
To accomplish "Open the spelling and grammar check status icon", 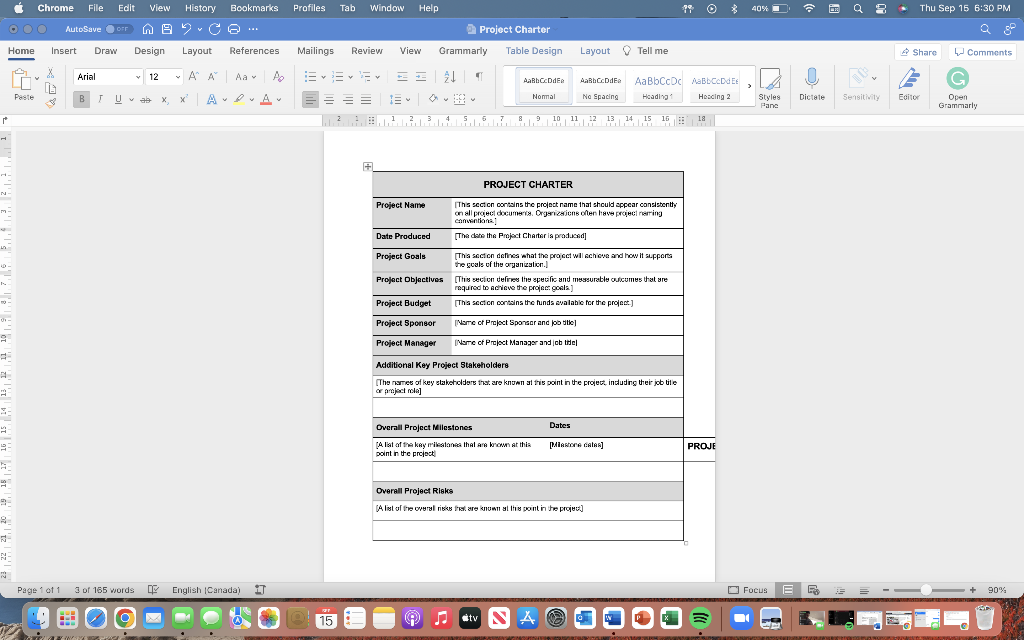I will tap(153, 590).
